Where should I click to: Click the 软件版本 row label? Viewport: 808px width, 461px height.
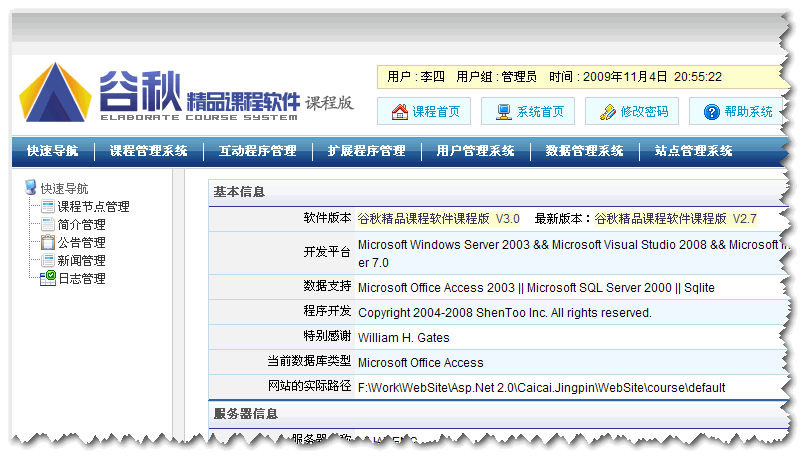(327, 218)
